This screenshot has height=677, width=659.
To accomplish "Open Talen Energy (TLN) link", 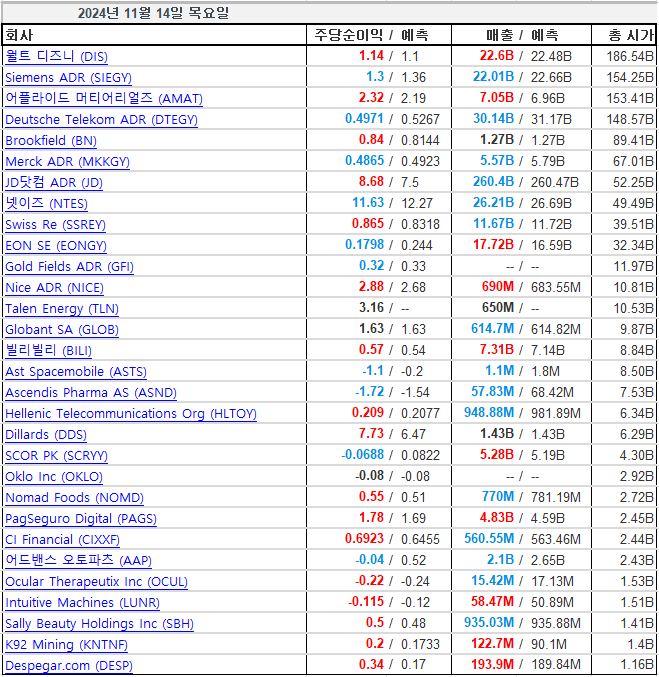I will (62, 309).
